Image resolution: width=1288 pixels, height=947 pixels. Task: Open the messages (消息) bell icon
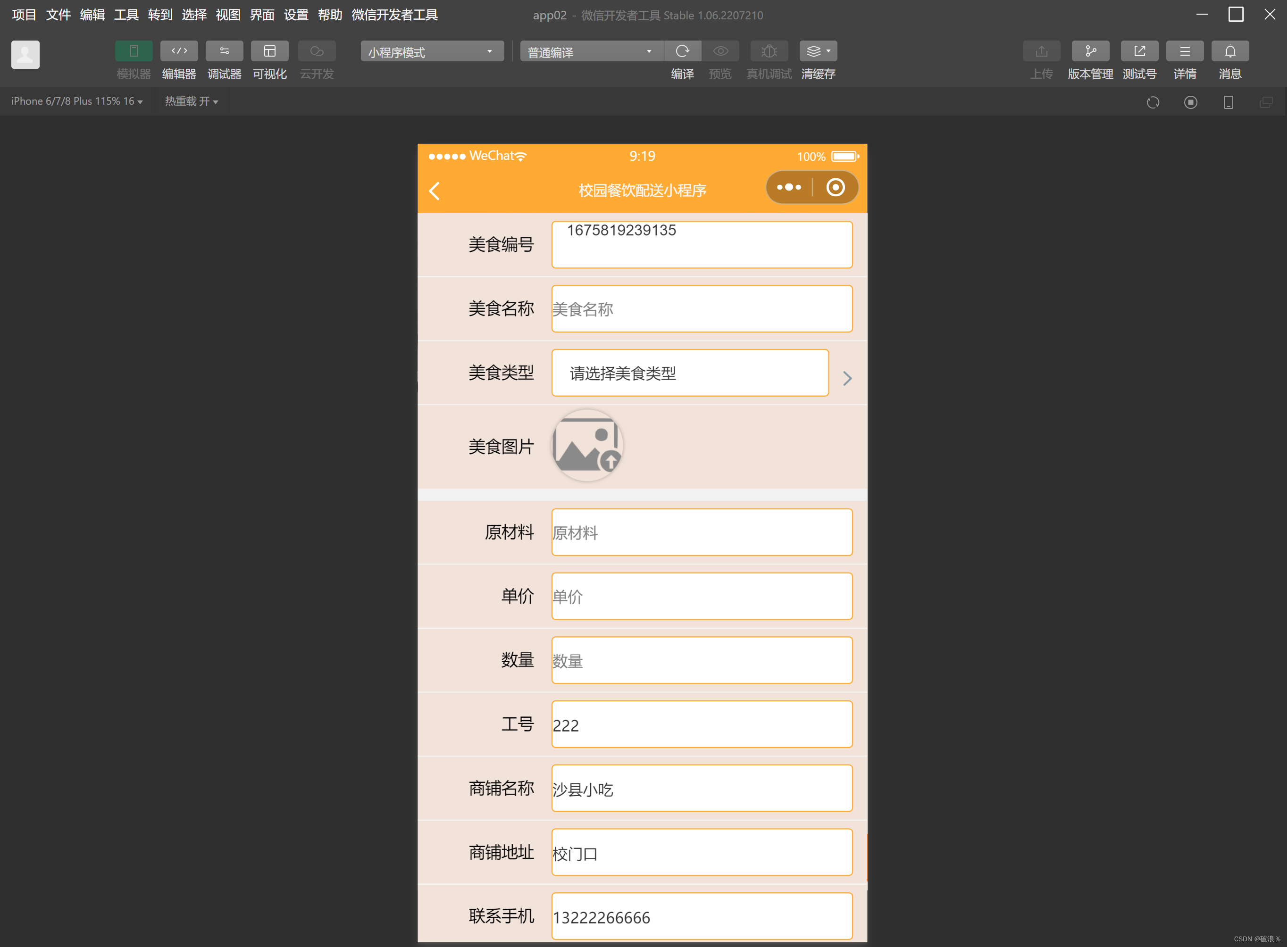1230,51
